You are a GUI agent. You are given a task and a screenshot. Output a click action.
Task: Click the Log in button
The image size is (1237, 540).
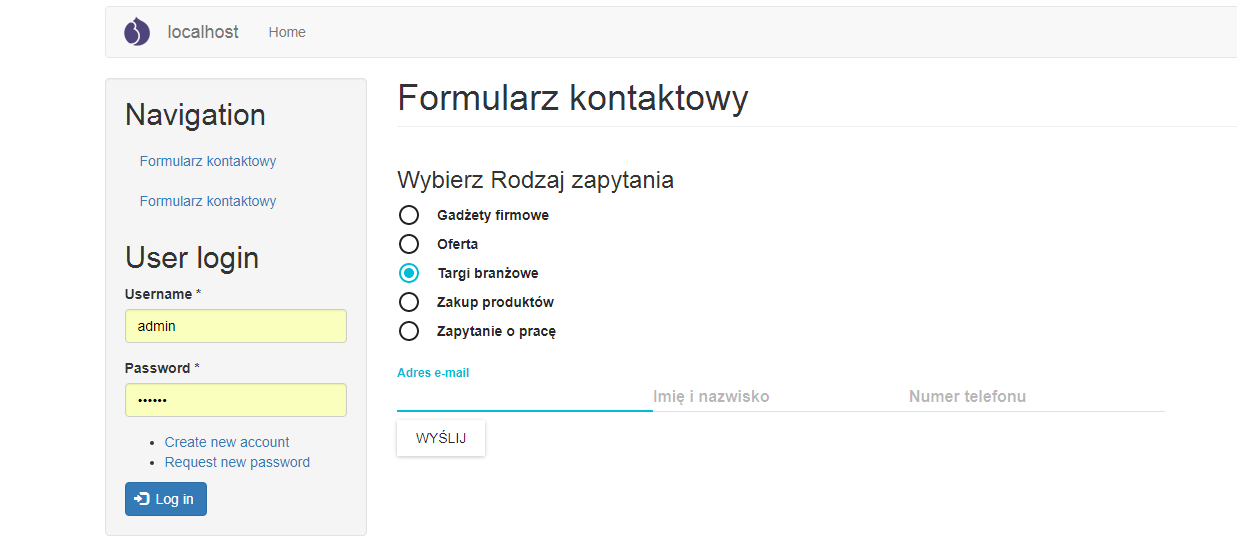pos(166,499)
